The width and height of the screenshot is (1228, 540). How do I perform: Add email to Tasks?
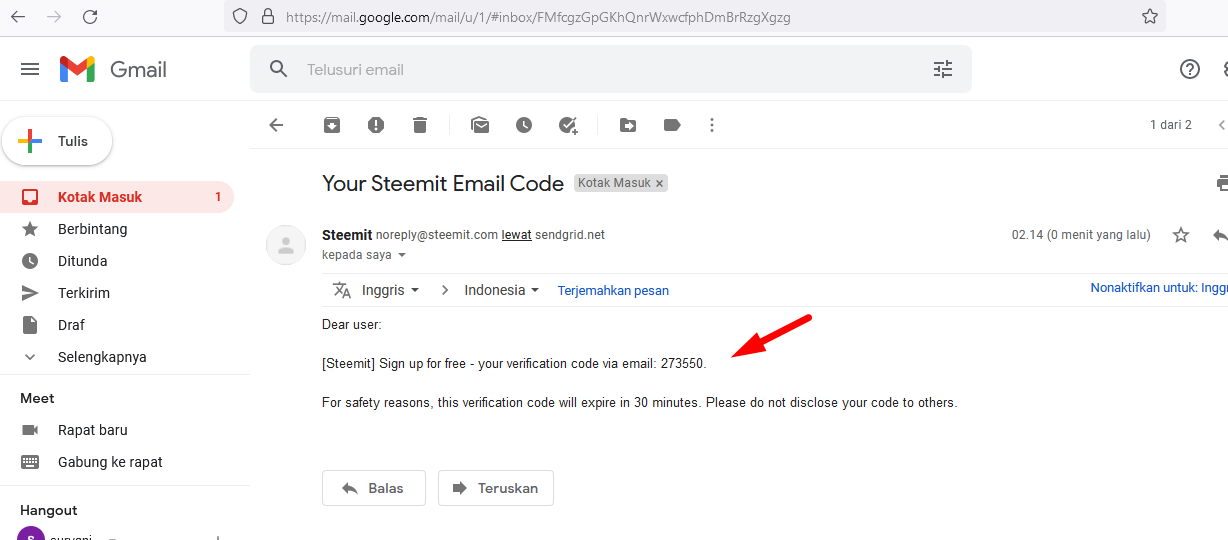pyautogui.click(x=568, y=125)
